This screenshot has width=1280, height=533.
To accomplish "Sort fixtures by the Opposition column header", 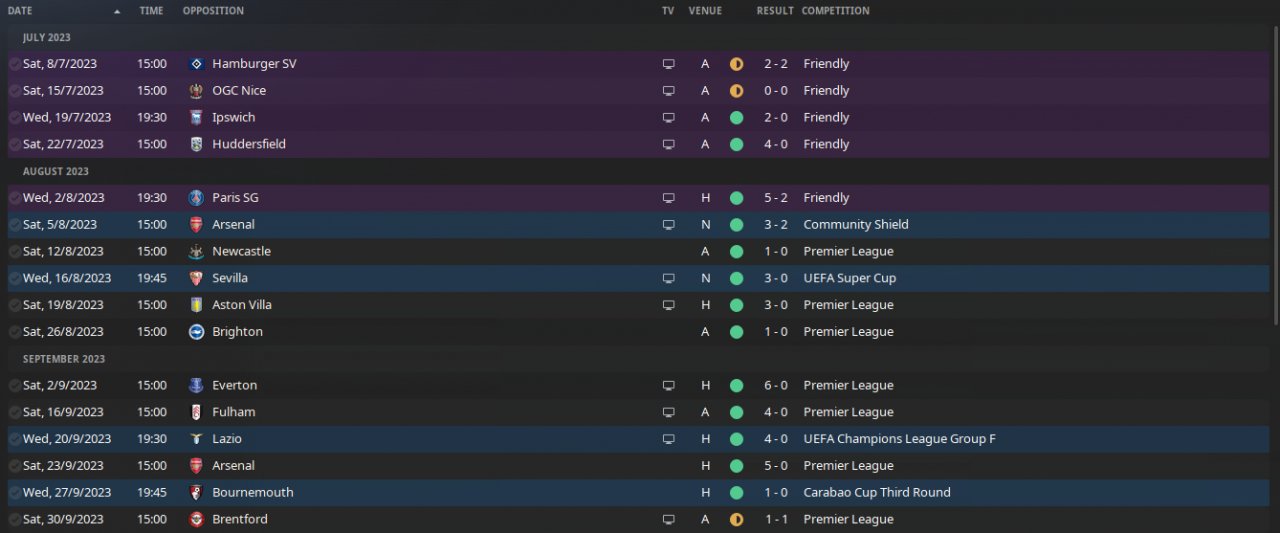I will tap(213, 11).
